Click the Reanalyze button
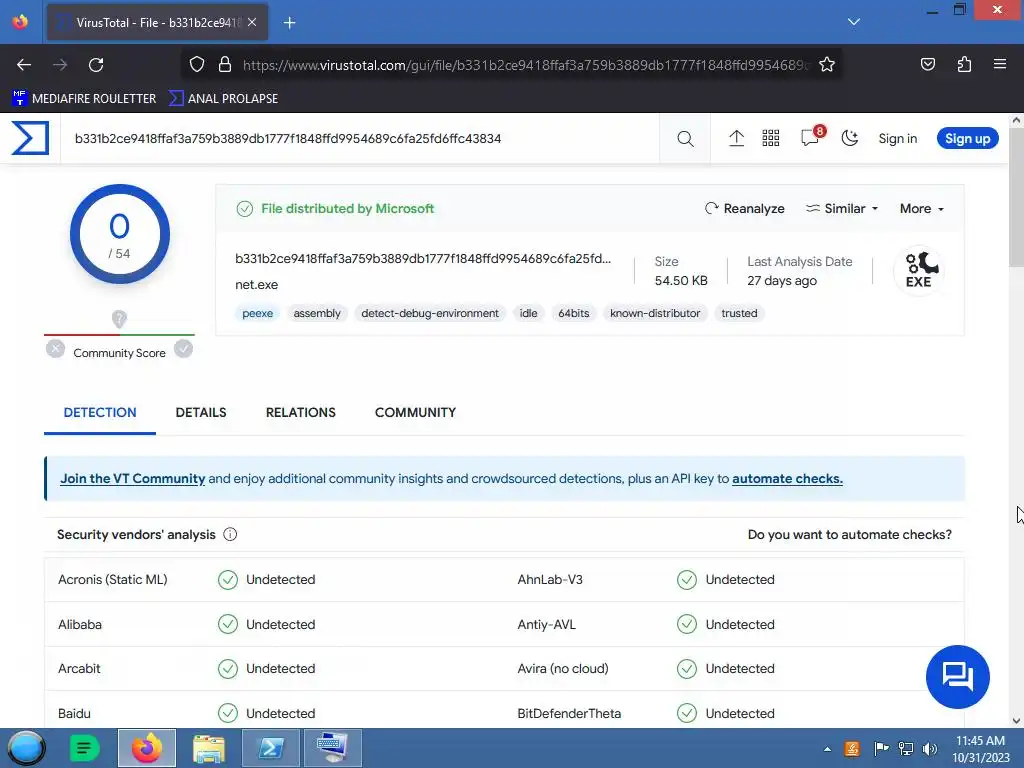The width and height of the screenshot is (1024, 768). click(x=744, y=208)
